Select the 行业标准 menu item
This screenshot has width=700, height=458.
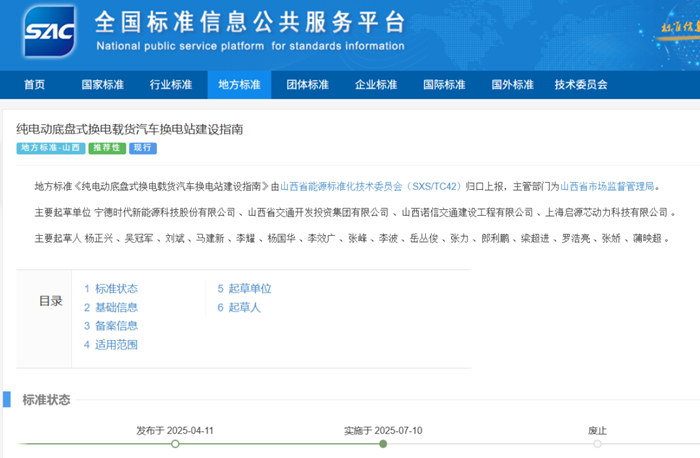pyautogui.click(x=170, y=85)
